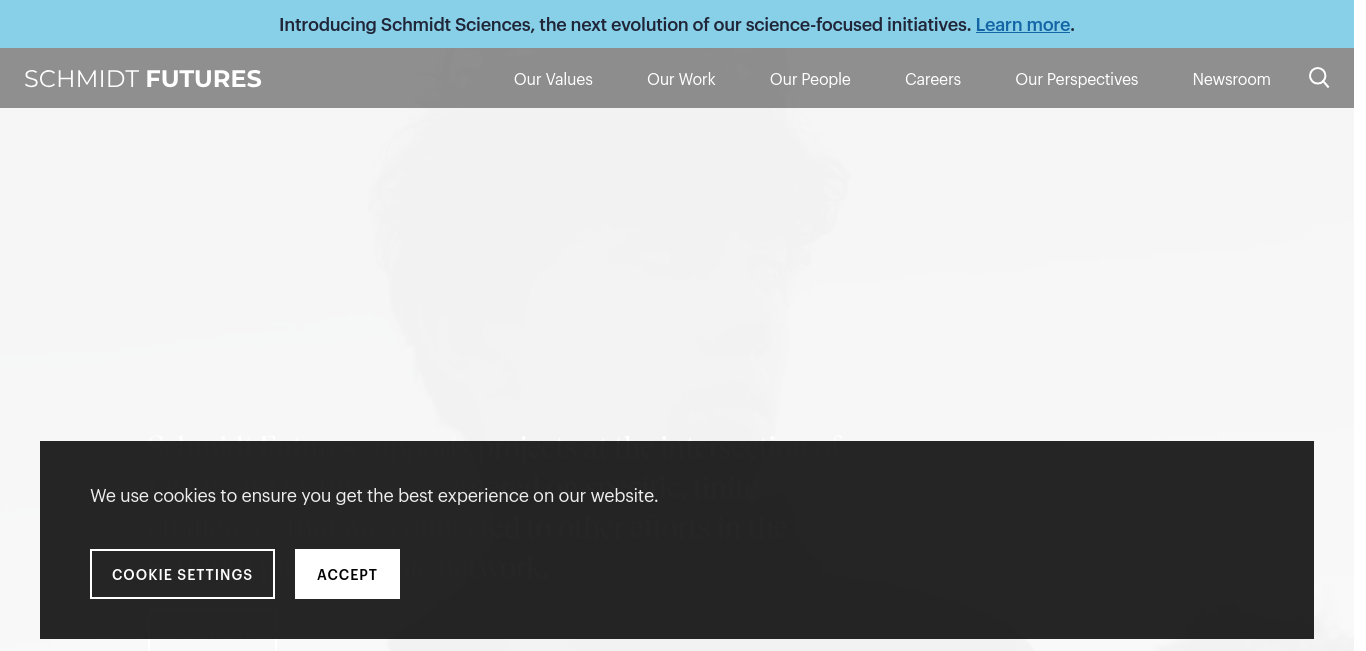
Task: Click the SCHMIDT word in header logo
Action: 82,79
